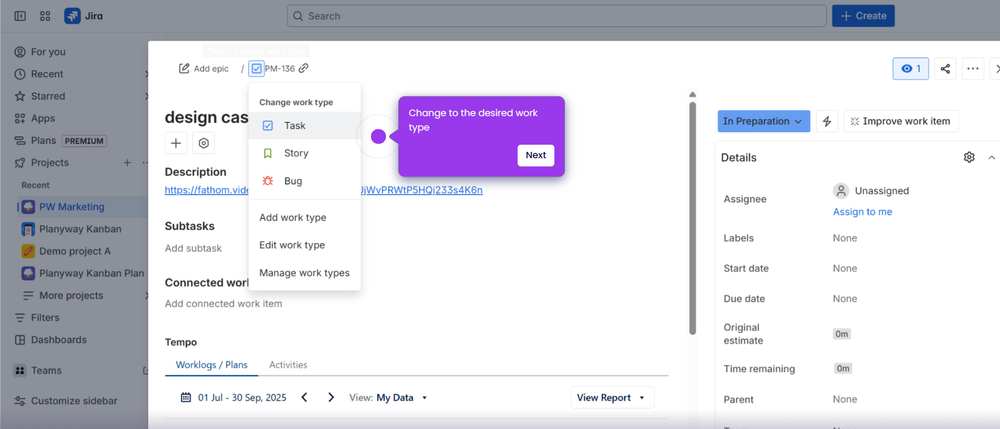
Task: Open the app switcher grid icon
Action: coord(46,16)
